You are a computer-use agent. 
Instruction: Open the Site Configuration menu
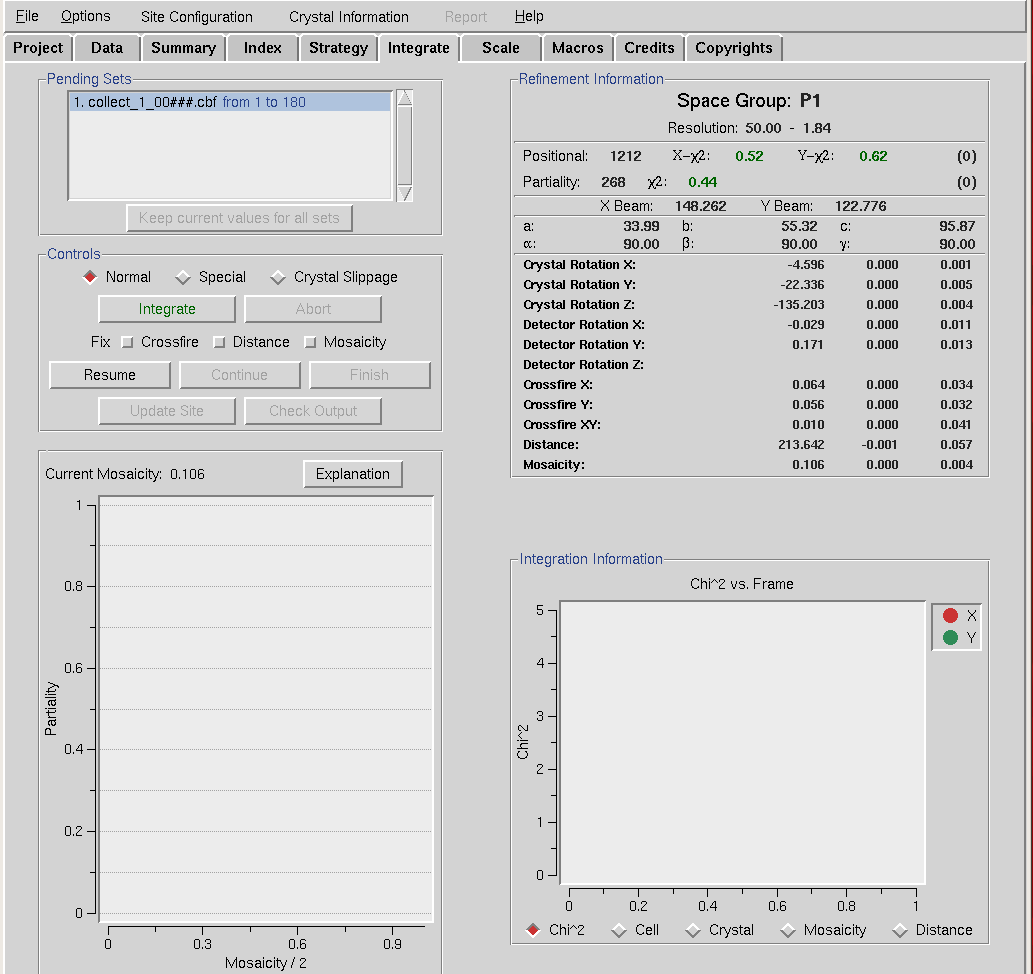(x=196, y=16)
